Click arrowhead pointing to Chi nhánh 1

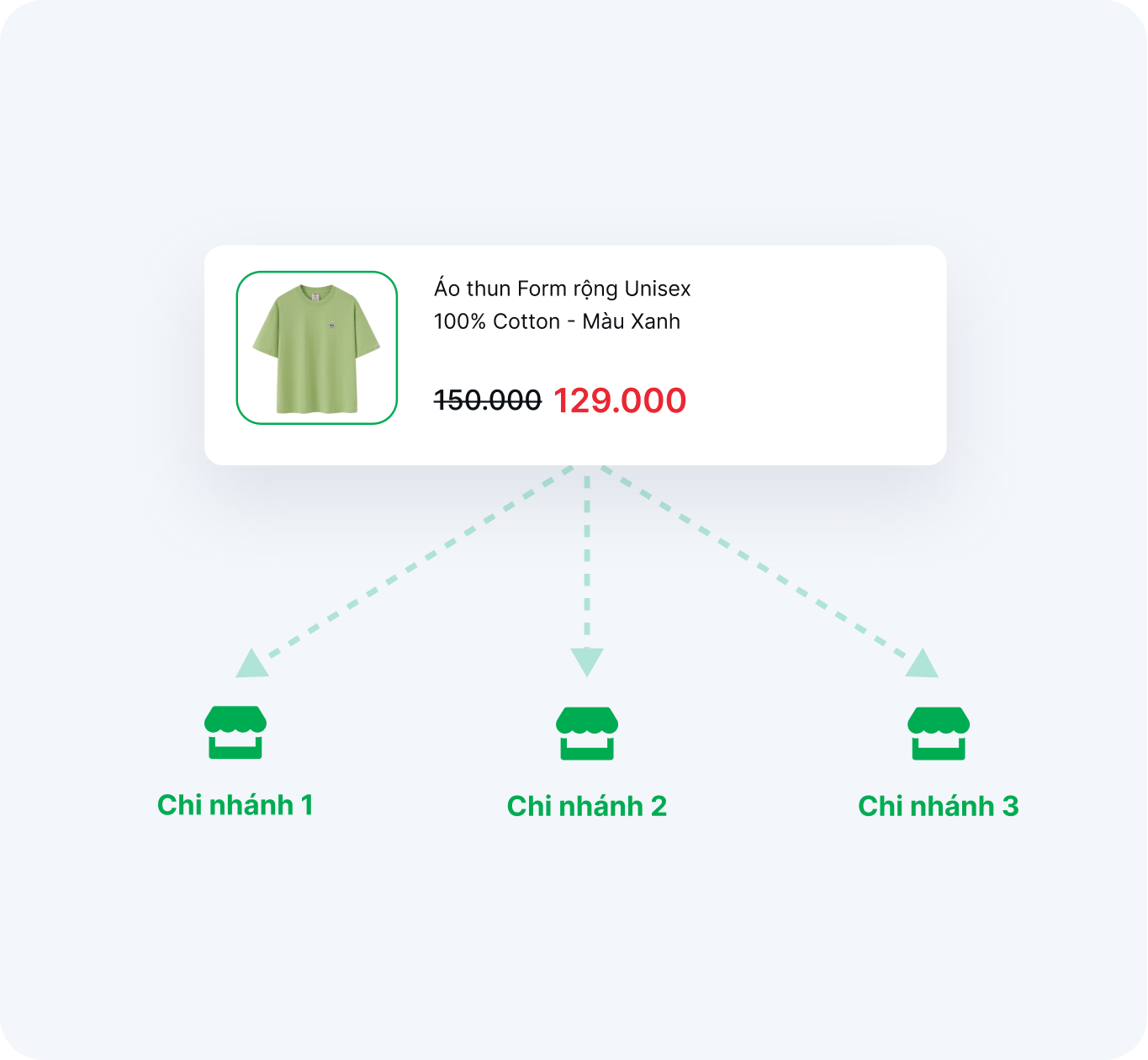251,664
